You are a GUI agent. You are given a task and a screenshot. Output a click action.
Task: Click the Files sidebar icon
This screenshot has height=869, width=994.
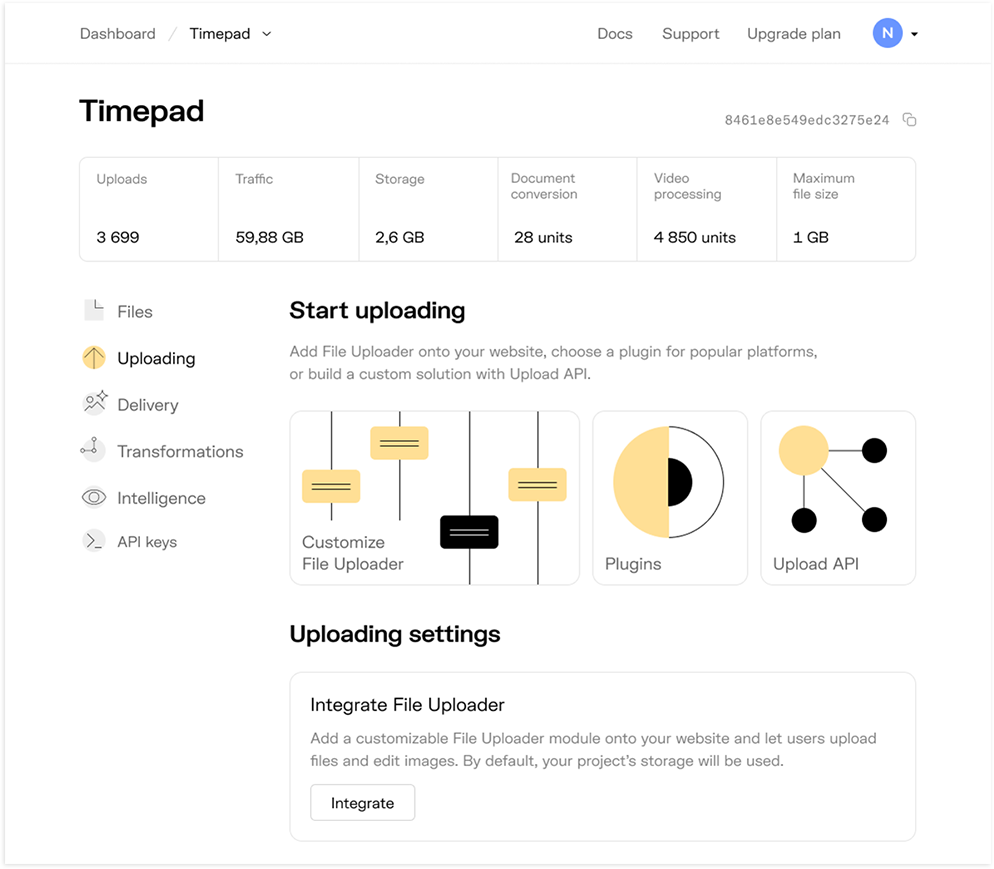[94, 311]
